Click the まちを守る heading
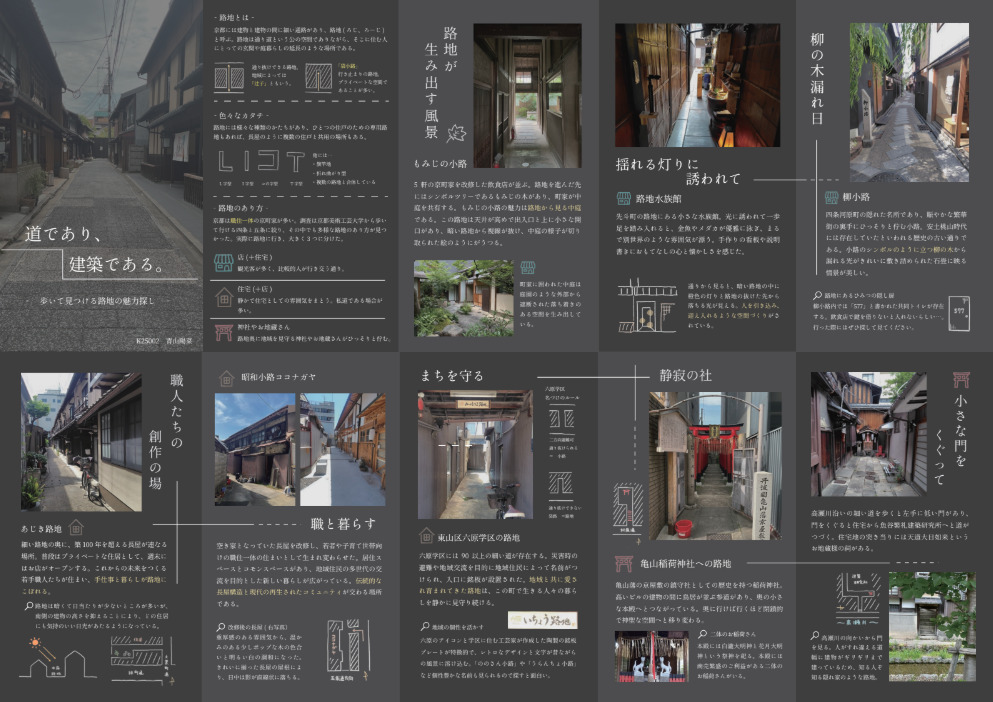 coord(452,376)
